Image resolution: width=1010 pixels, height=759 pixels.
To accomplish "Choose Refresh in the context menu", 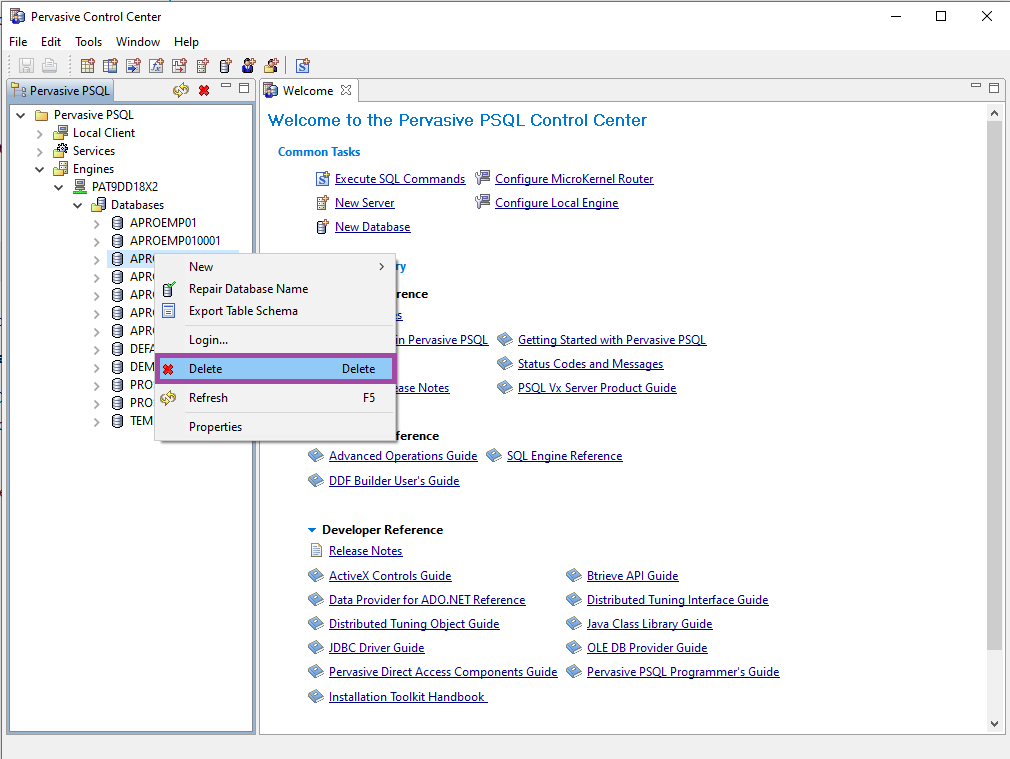I will [x=275, y=398].
